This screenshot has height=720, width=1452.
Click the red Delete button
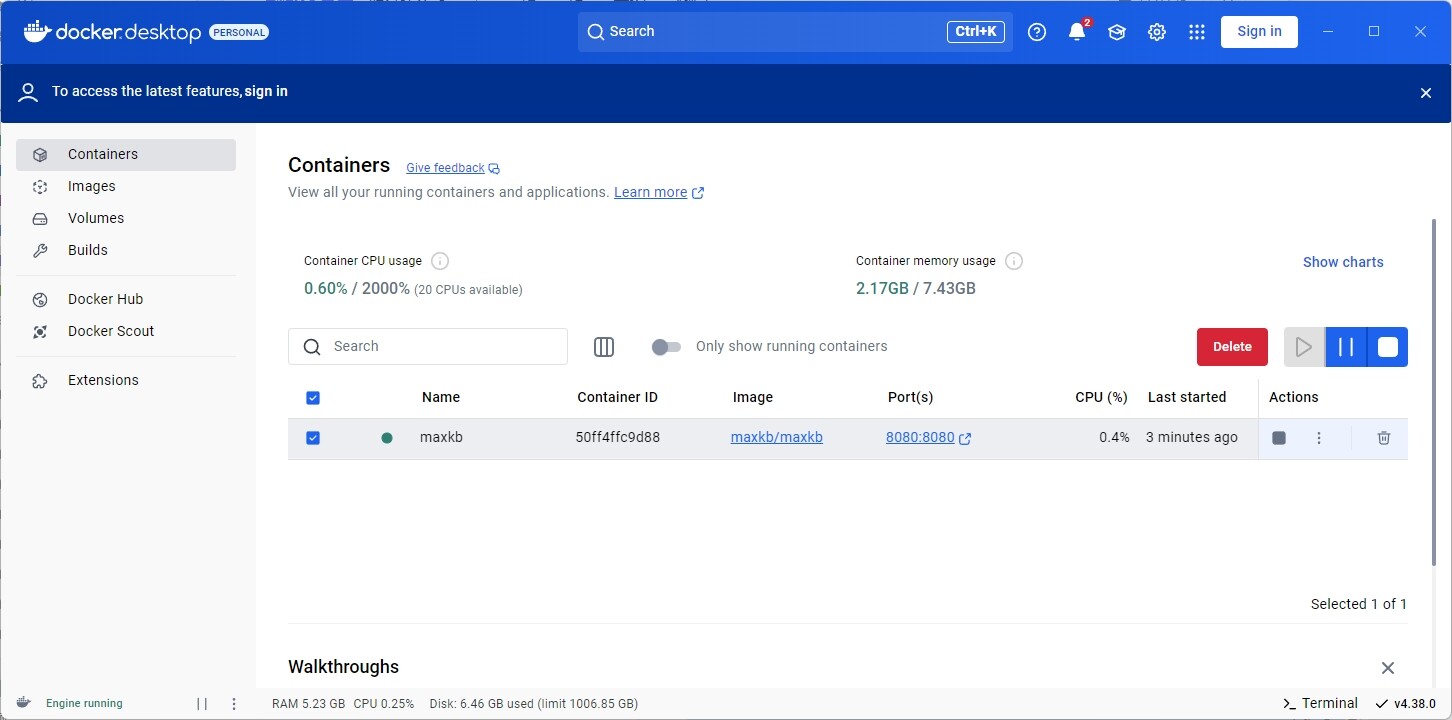[1232, 347]
